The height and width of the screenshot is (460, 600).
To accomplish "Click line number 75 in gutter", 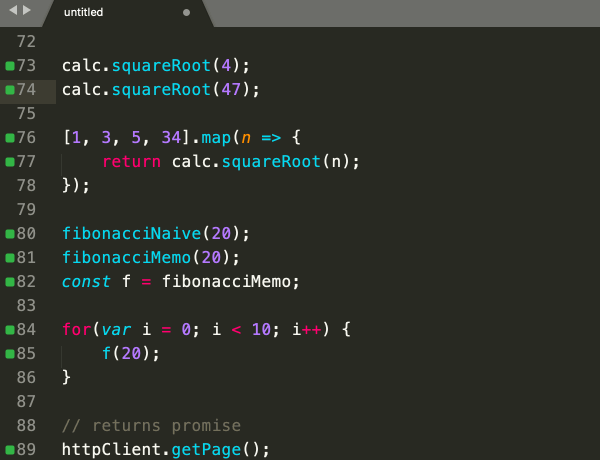I will pos(26,114).
